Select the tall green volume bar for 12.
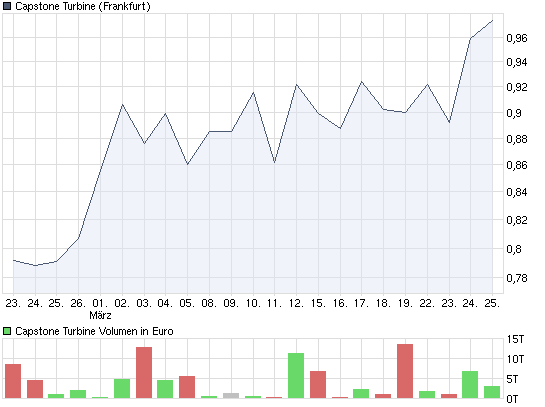This screenshot has height=407, width=545. [x=296, y=376]
